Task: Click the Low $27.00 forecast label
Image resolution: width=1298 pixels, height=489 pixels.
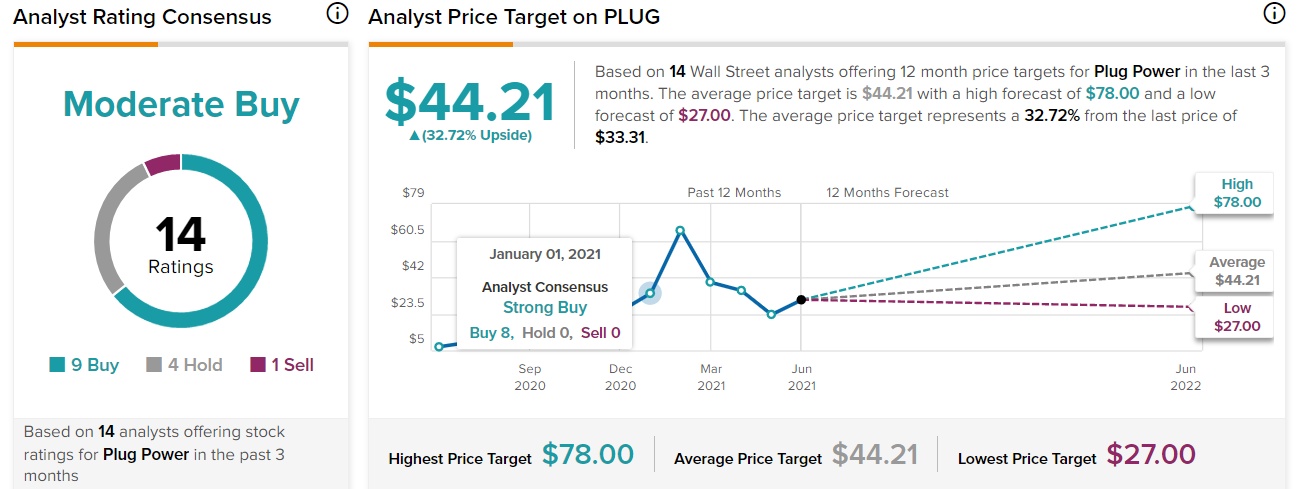Action: click(1237, 316)
